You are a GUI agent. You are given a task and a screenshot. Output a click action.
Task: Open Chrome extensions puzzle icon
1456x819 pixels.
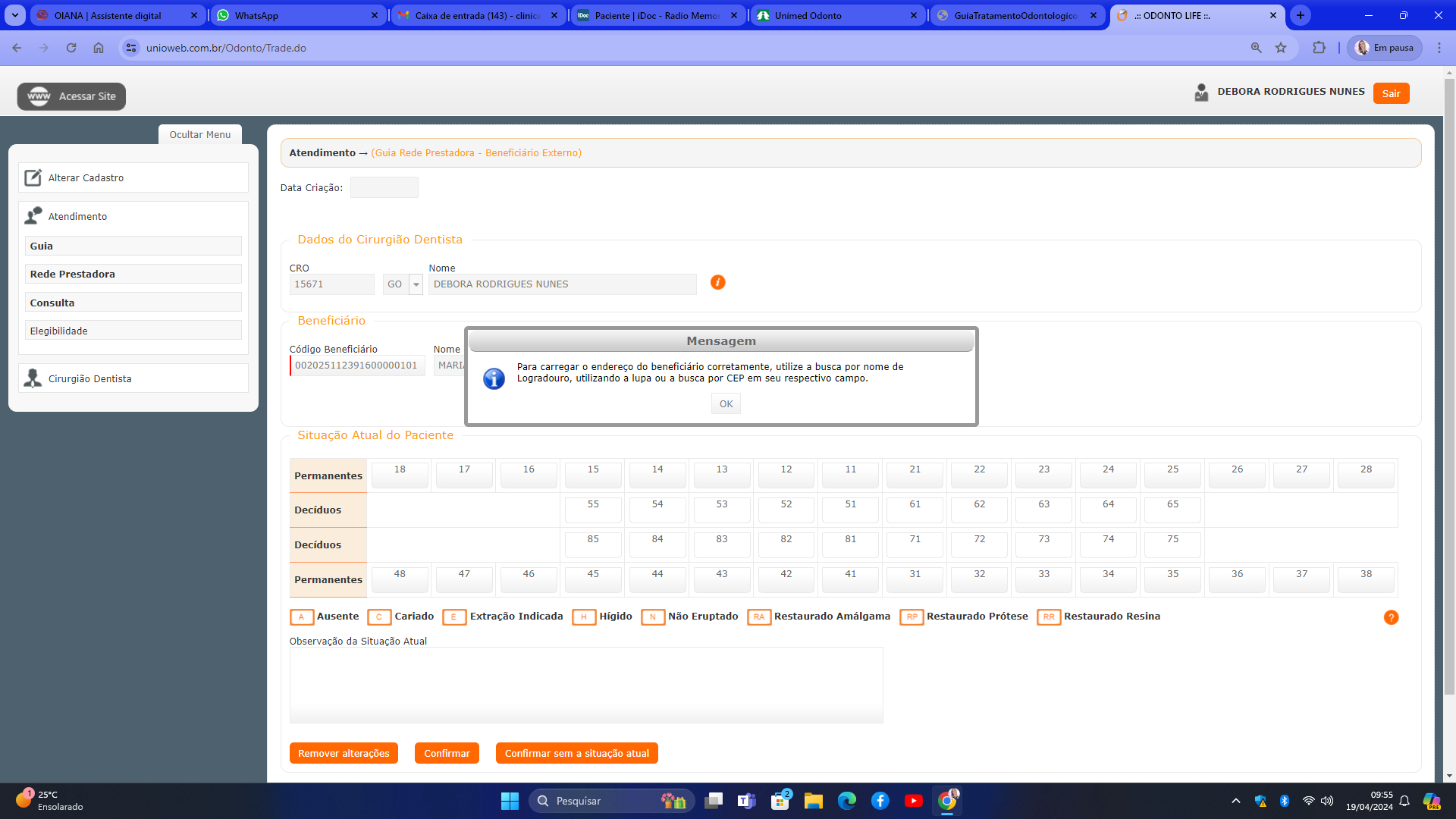coord(1319,48)
